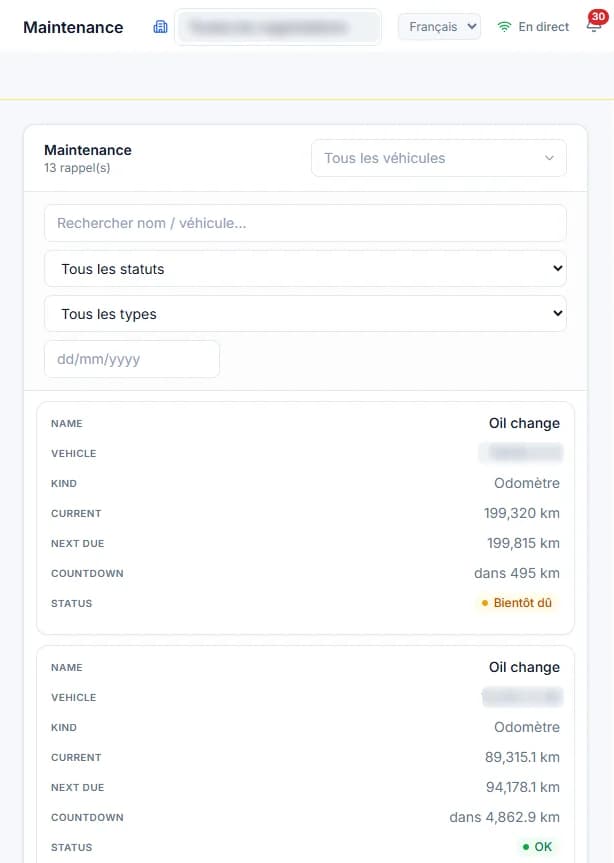Open the Français language dropdown

click(439, 26)
